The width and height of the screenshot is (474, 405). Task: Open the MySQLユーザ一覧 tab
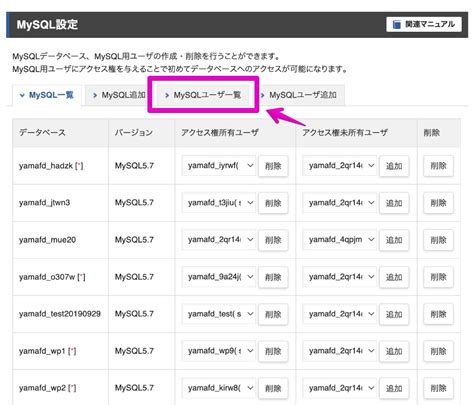203,95
